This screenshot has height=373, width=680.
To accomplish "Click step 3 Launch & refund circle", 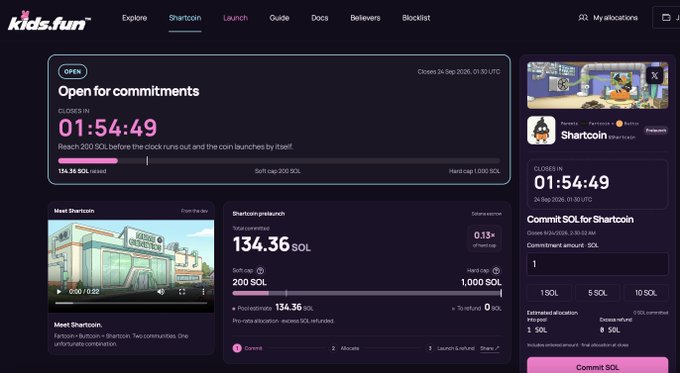I will pyautogui.click(x=430, y=348).
